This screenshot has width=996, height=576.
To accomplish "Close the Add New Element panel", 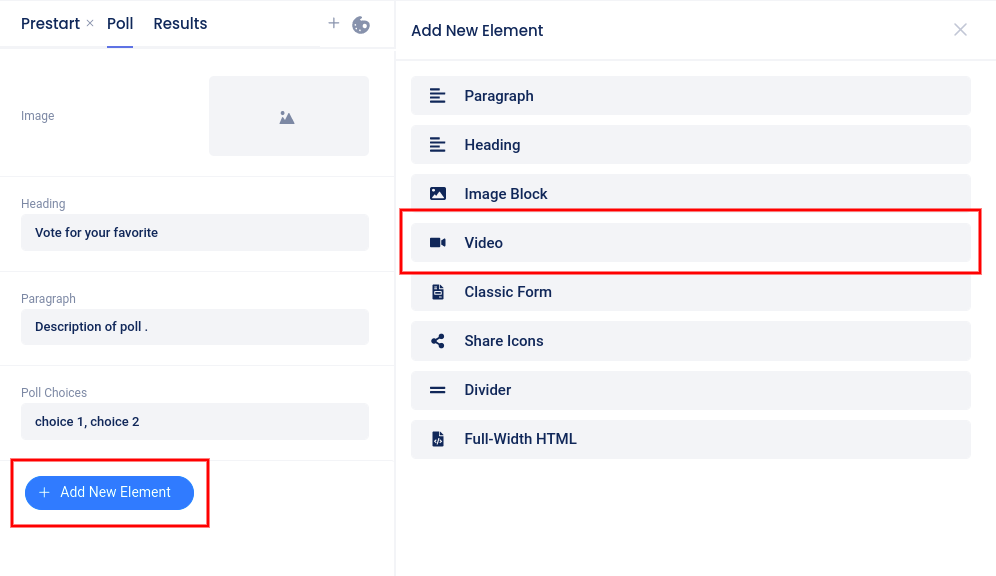I will [x=960, y=30].
